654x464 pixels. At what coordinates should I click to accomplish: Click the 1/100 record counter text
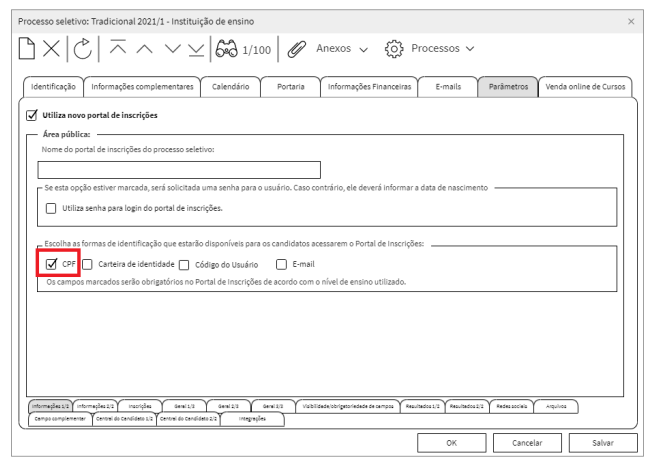point(257,50)
